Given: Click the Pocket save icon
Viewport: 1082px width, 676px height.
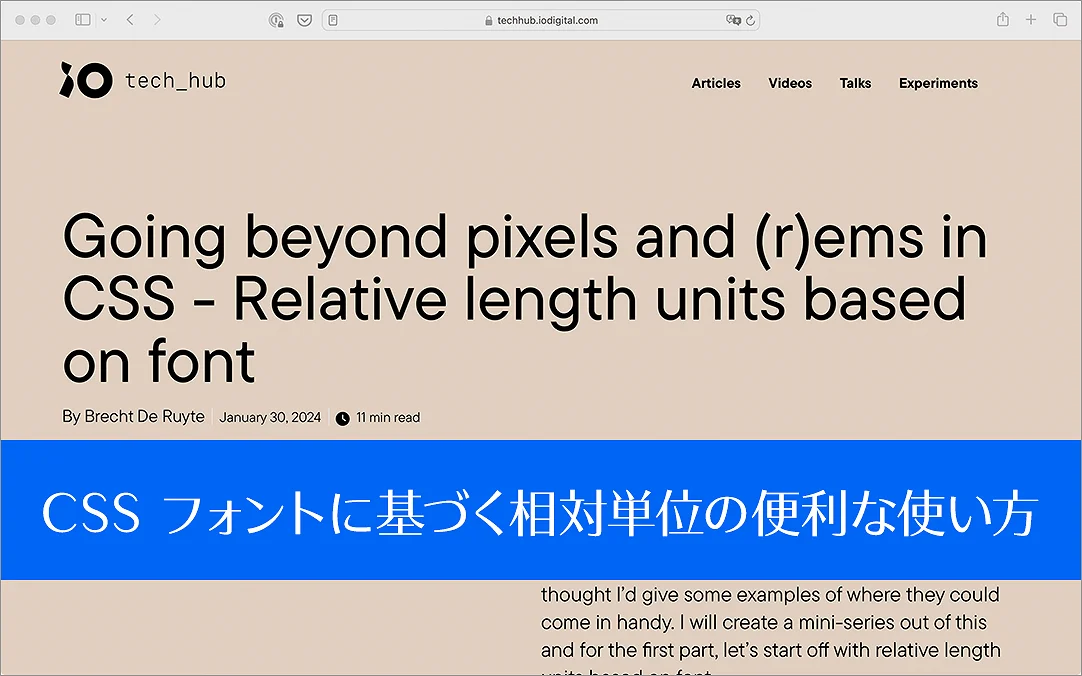Looking at the screenshot, I should [x=304, y=20].
